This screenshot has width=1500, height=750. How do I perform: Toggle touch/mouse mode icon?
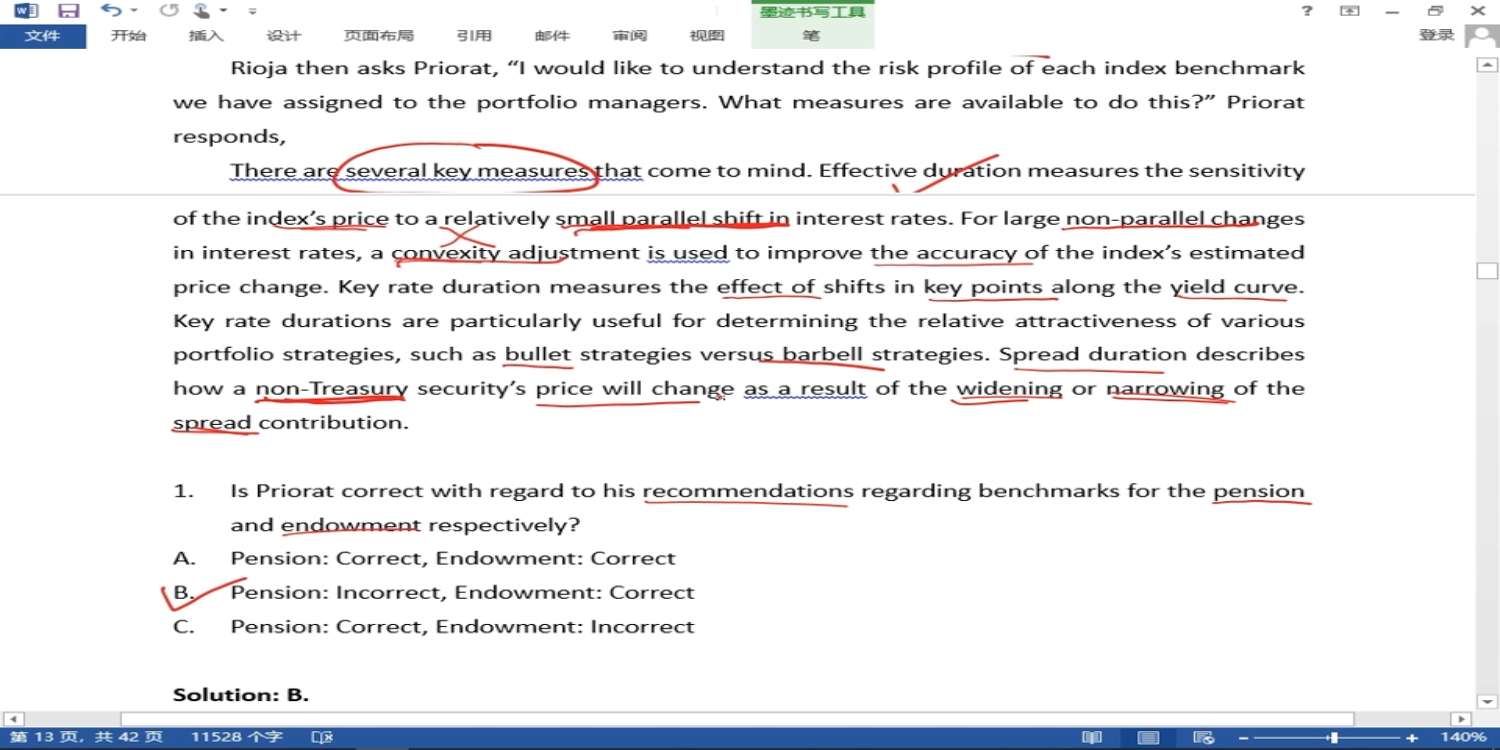(x=201, y=11)
